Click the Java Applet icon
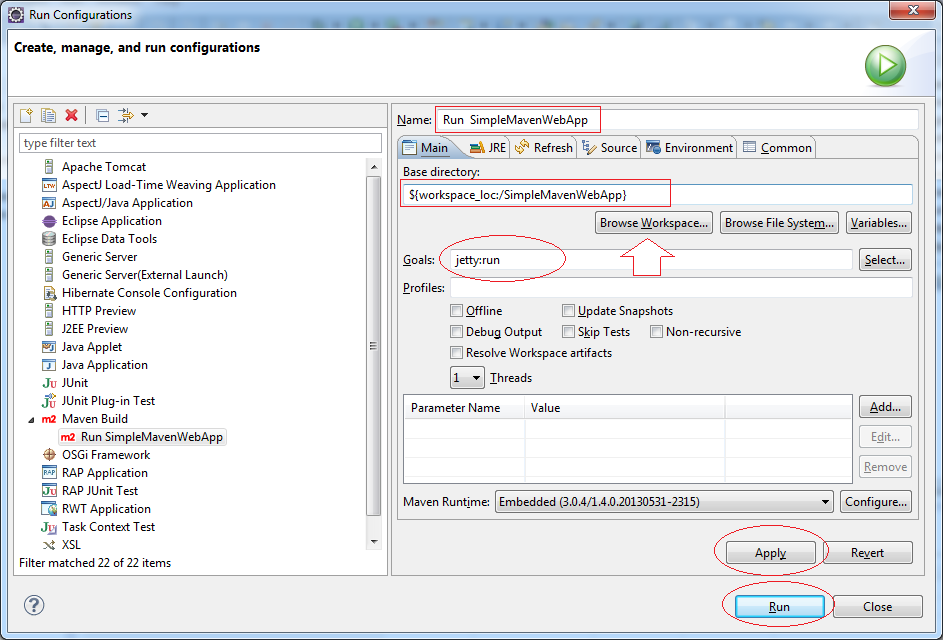 coord(49,347)
